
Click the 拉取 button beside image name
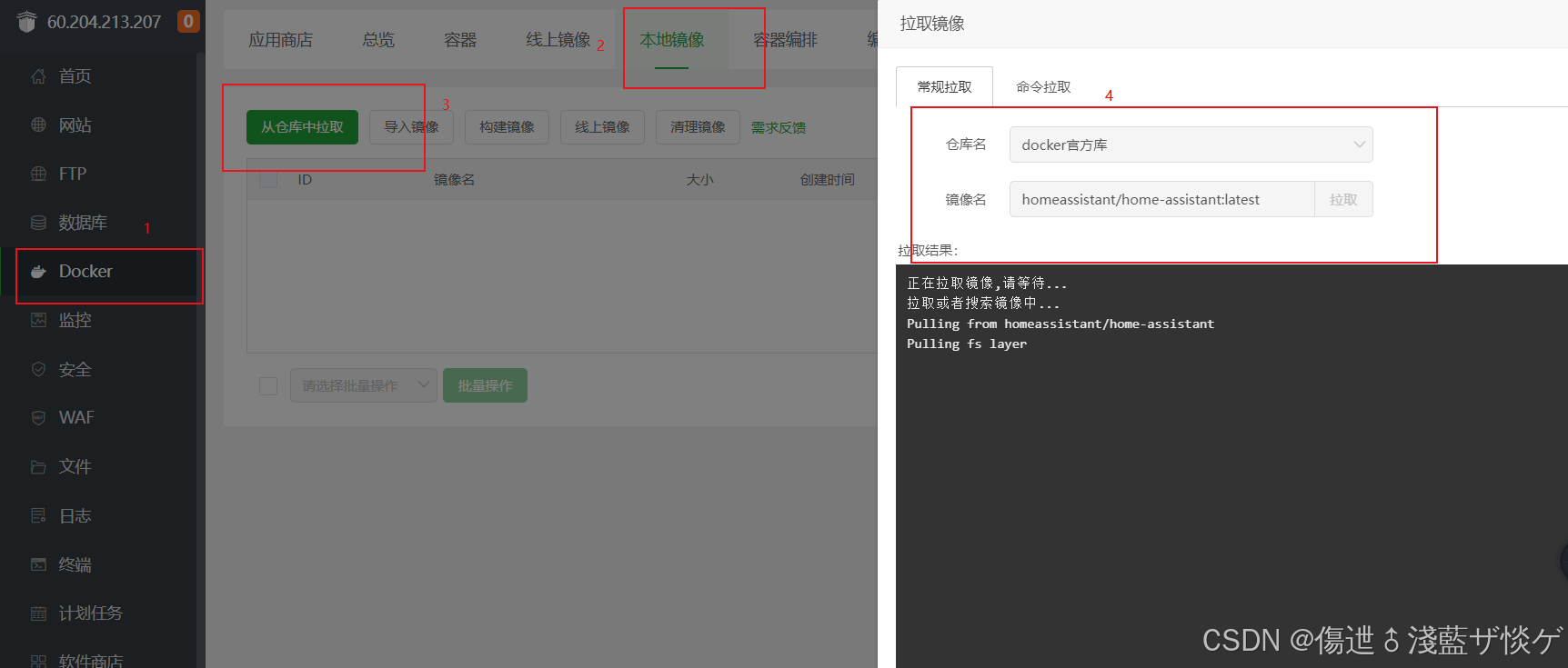tap(1343, 199)
